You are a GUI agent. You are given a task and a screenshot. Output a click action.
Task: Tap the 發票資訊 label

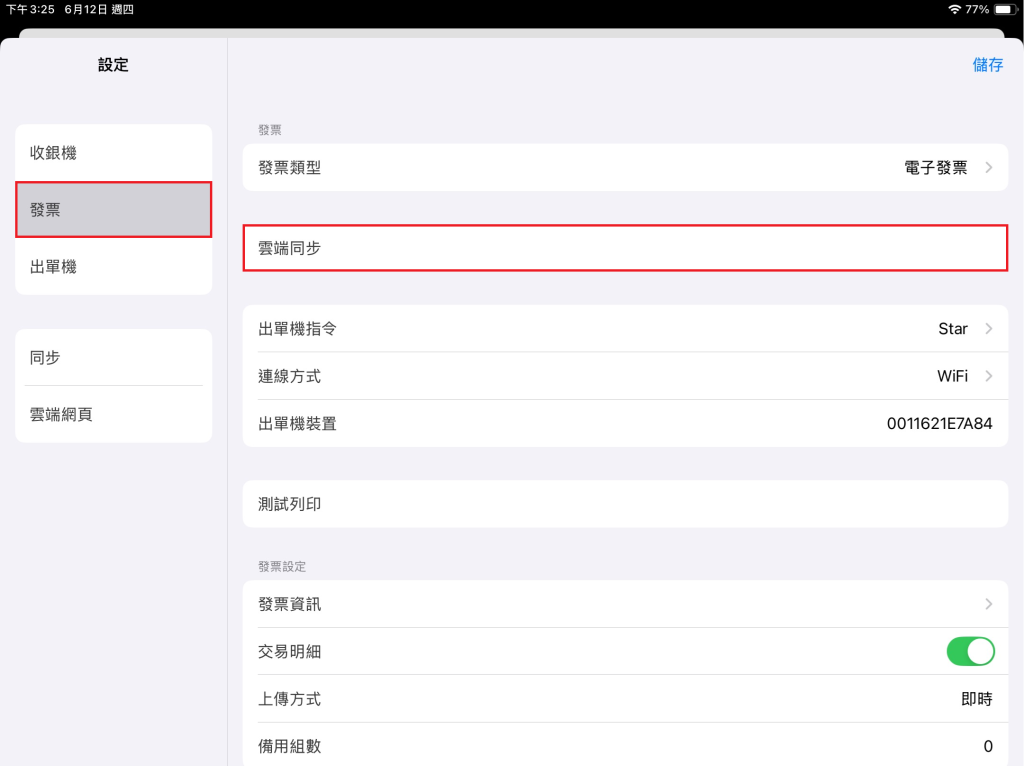click(289, 604)
